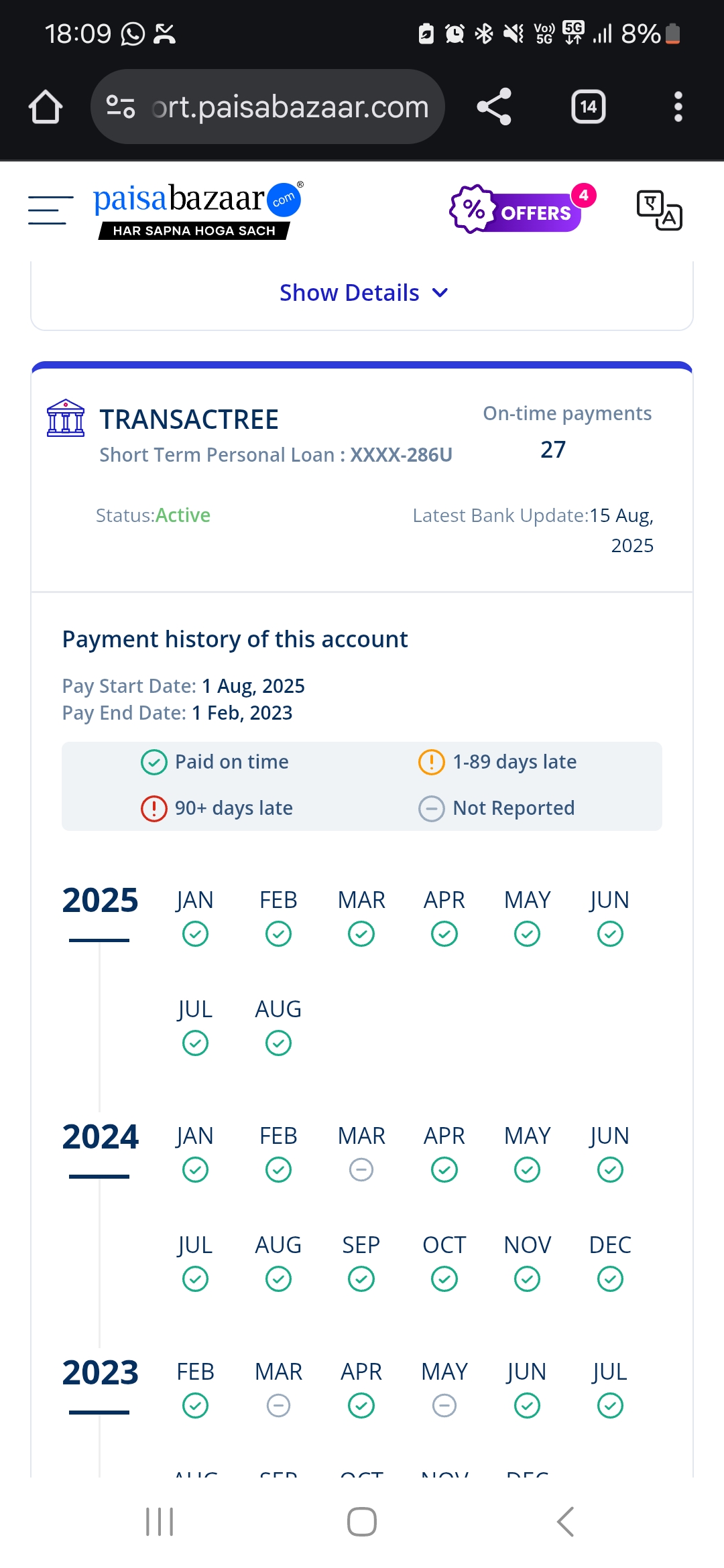
Task: Select the 2024 year marker
Action: pos(100,1137)
